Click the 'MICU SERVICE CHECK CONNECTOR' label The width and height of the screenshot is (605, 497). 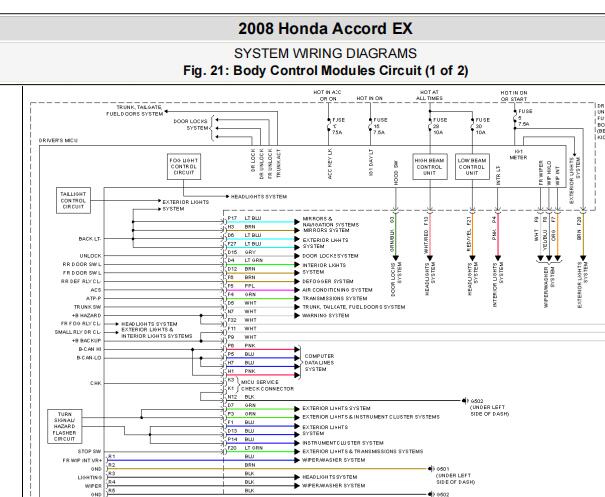click(267, 385)
